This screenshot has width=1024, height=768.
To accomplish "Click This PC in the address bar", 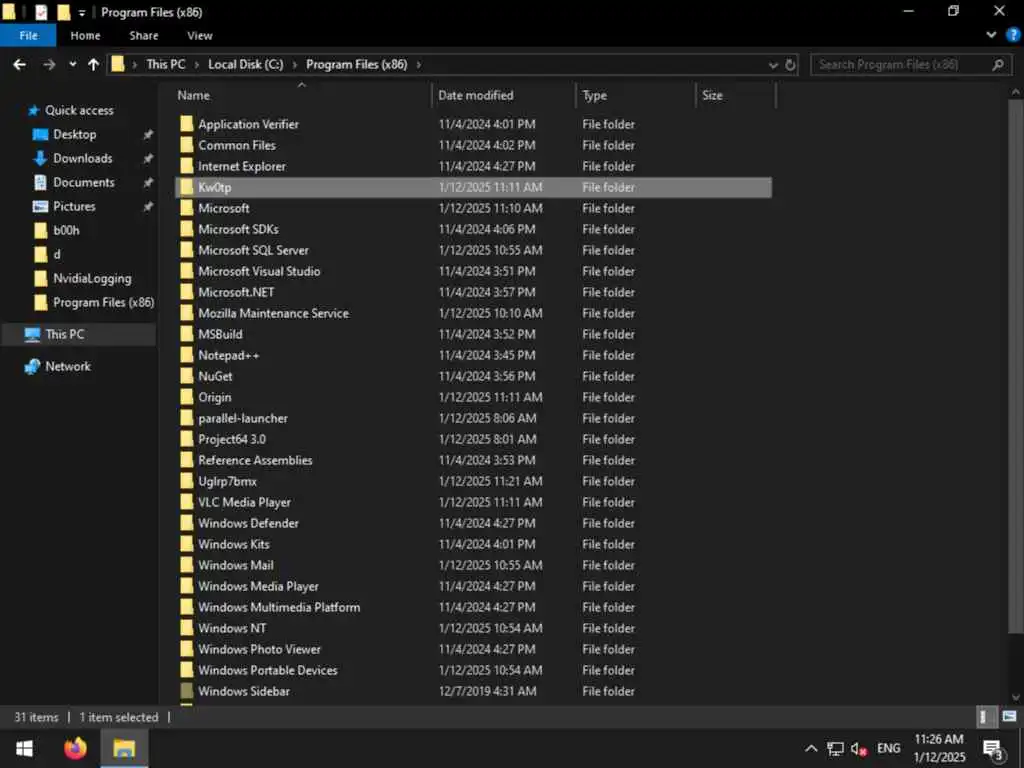I will [166, 65].
